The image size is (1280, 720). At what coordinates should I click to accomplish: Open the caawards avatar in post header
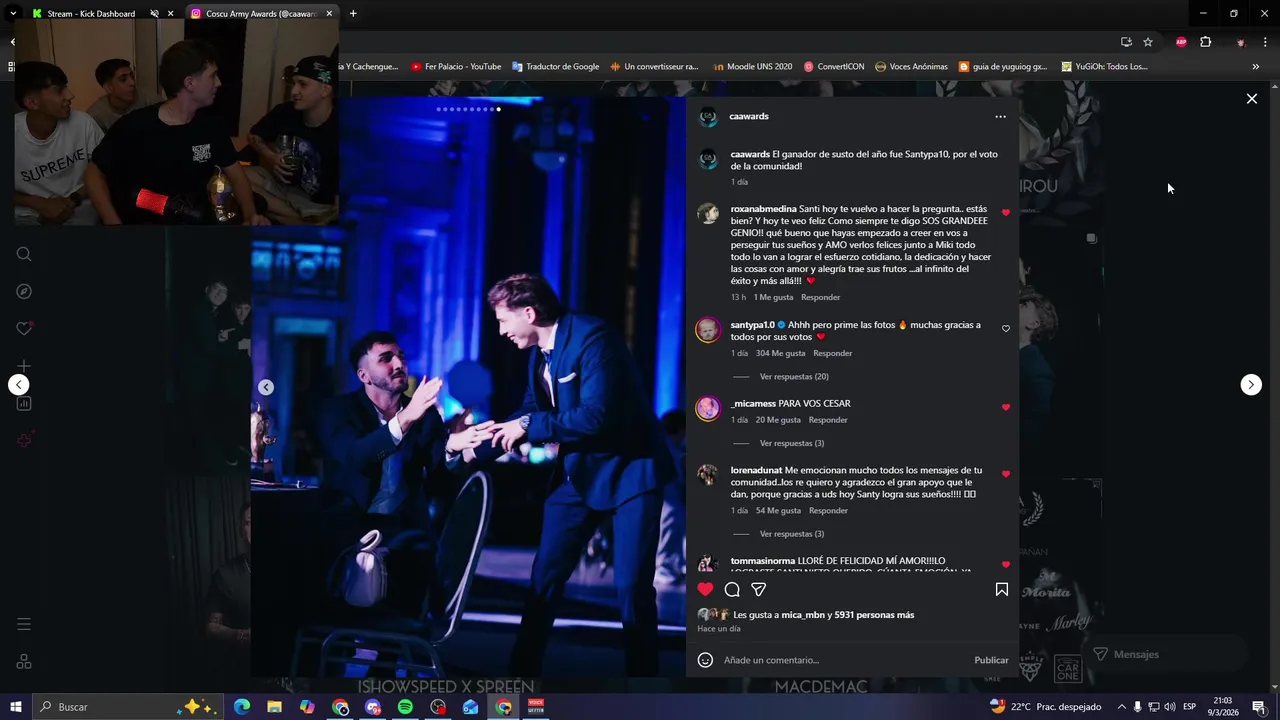point(708,117)
